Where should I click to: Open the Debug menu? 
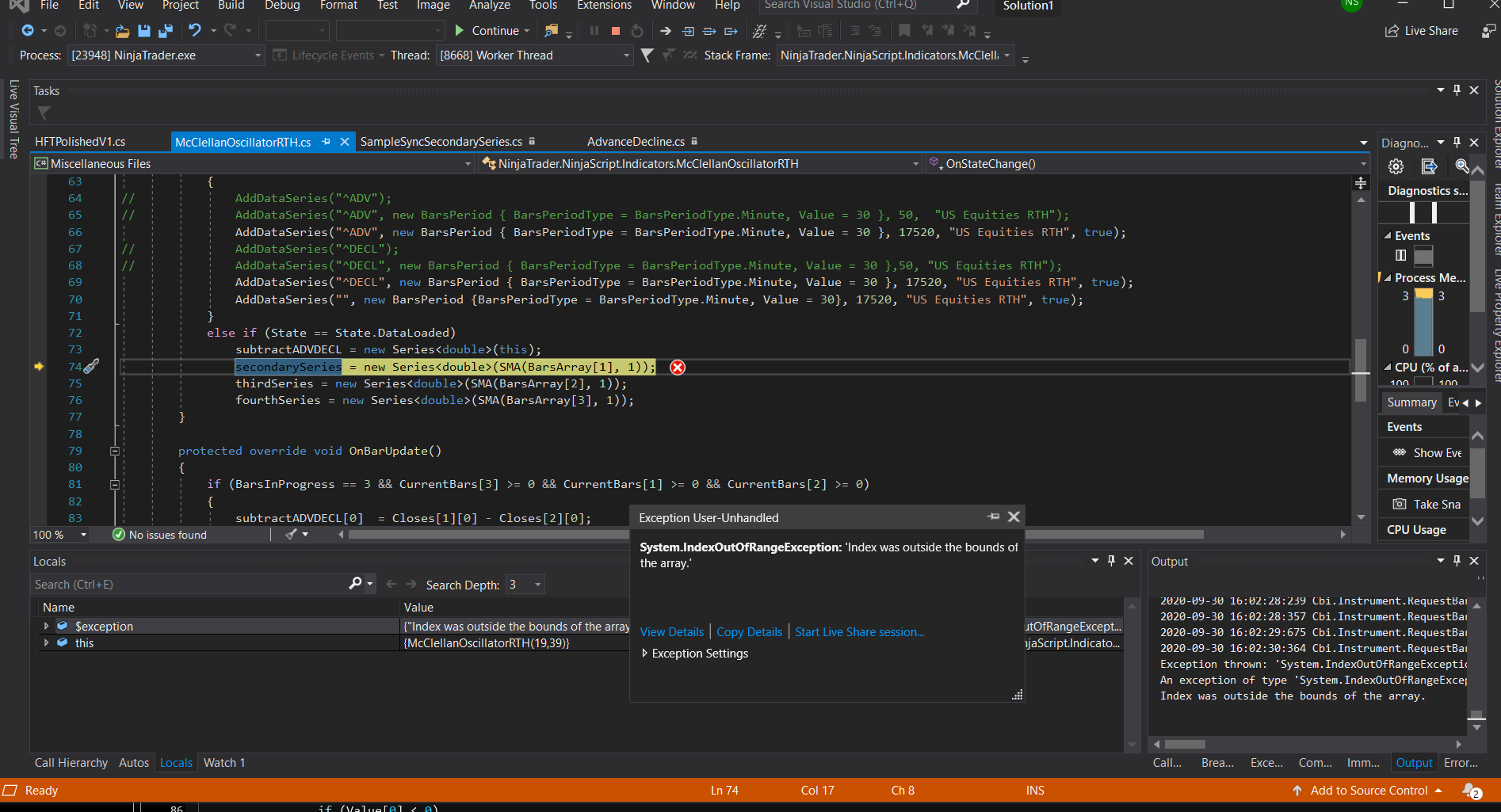click(x=282, y=6)
